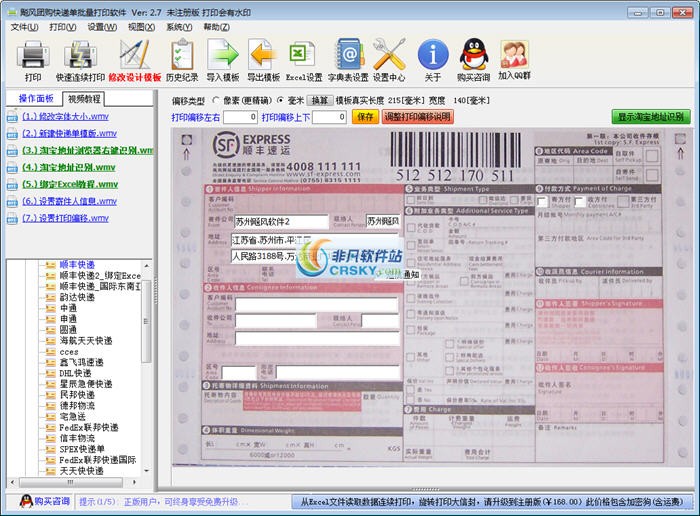Click 加入QQ群 group icon
Viewport: 700px width, 516px height.
(514, 61)
